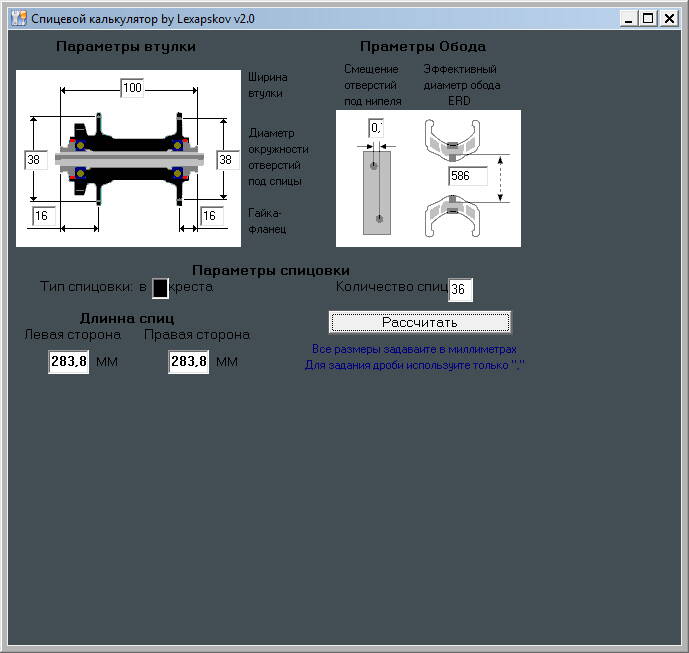The height and width of the screenshot is (653, 689).
Task: Click the app icon in the title bar
Action: [x=17, y=18]
